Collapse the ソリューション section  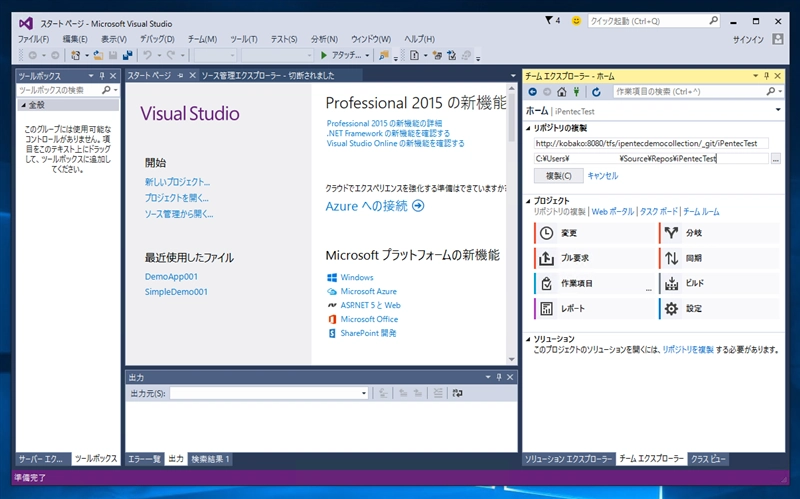[x=528, y=339]
